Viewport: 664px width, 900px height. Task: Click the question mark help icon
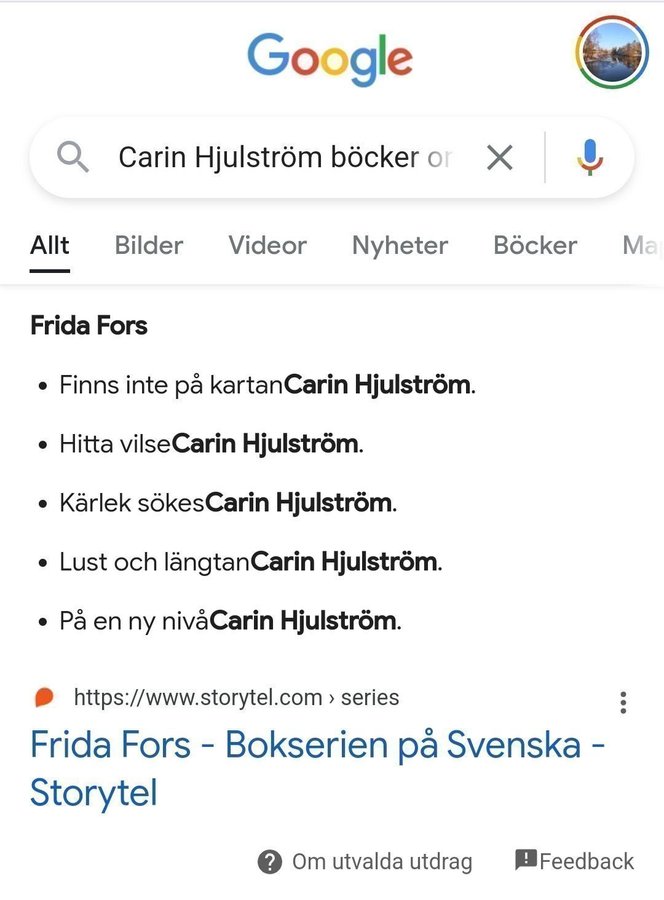[269, 862]
